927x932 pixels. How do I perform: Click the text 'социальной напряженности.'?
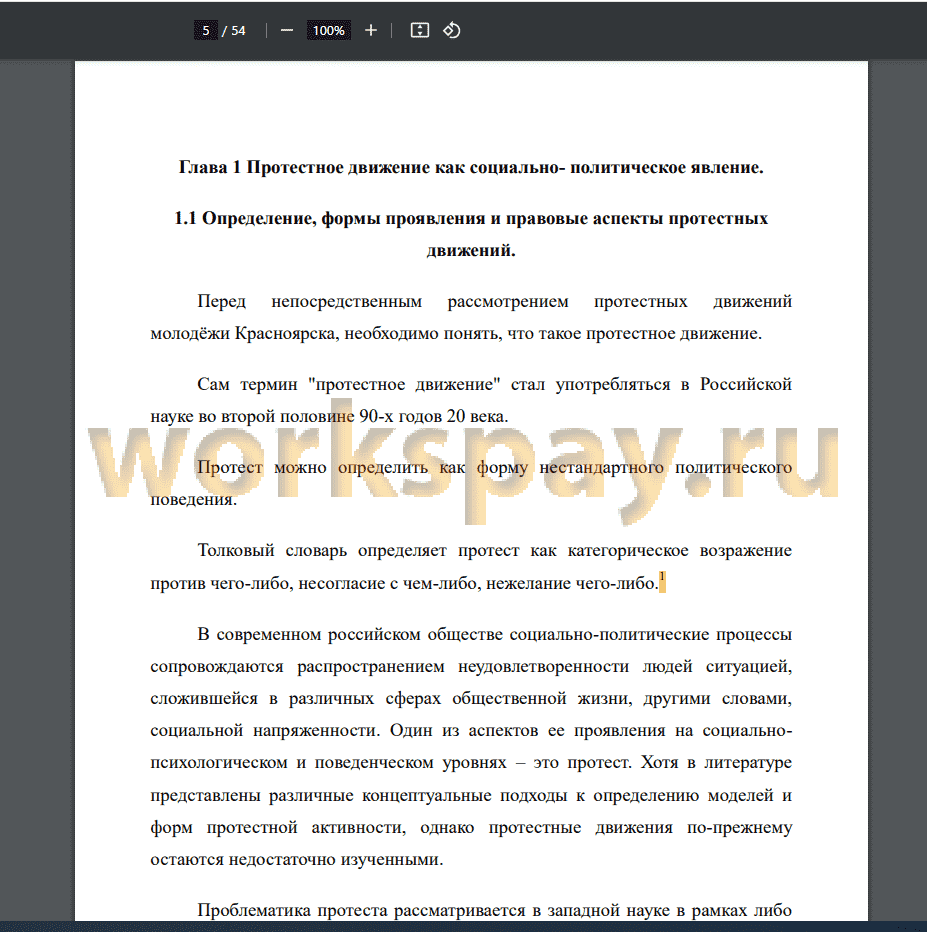pos(265,731)
